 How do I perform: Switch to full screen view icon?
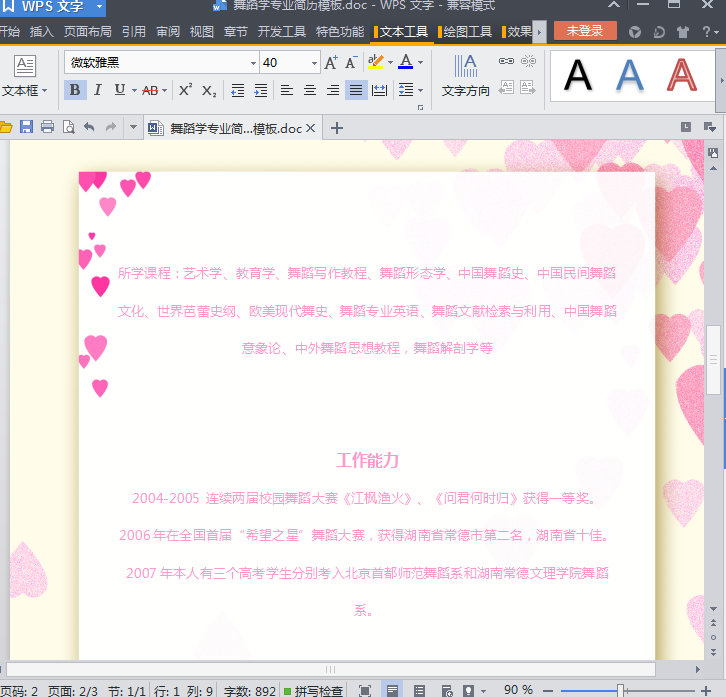(x=365, y=691)
